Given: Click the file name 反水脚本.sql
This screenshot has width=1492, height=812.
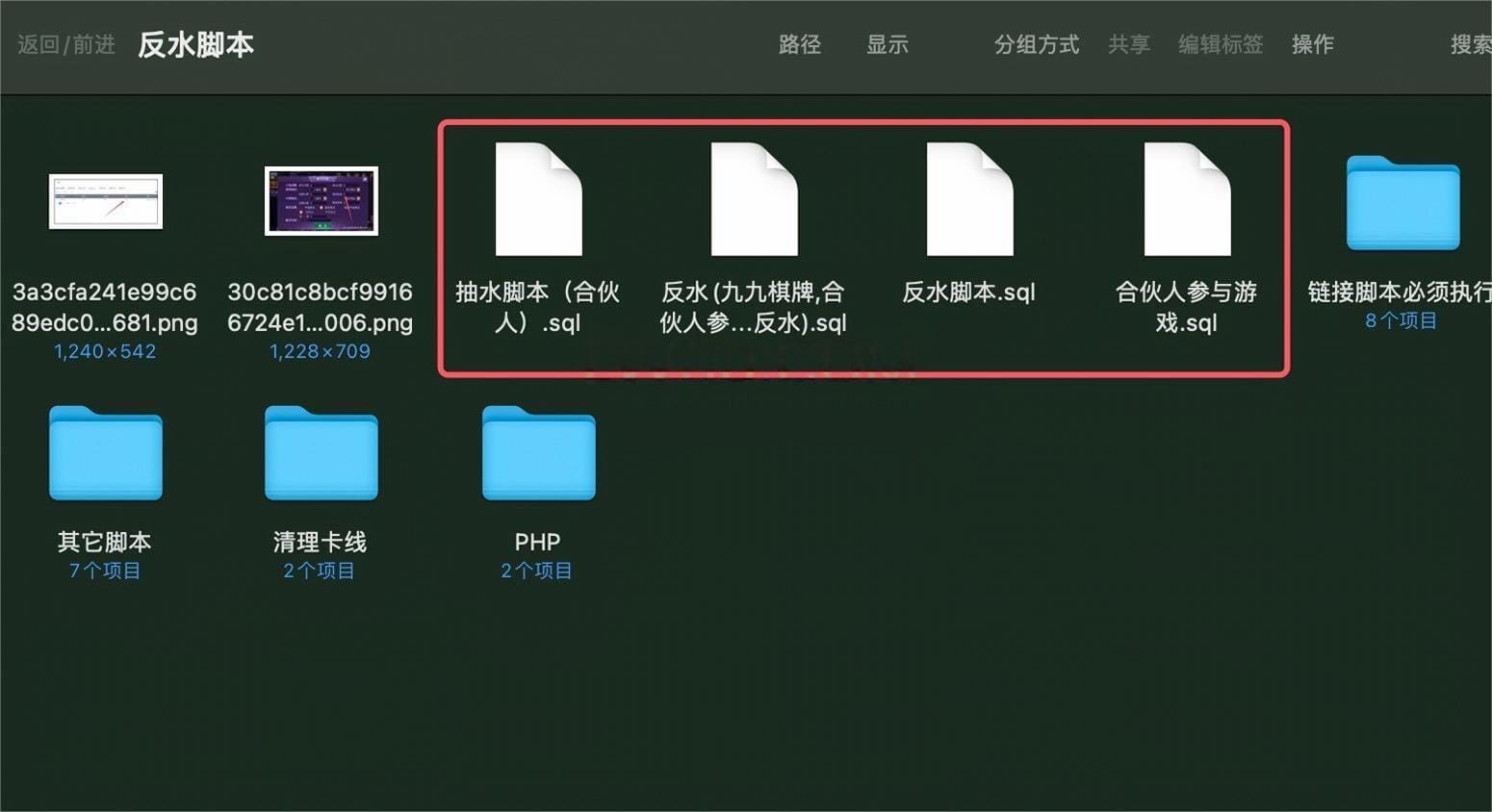Looking at the screenshot, I should pos(968,292).
